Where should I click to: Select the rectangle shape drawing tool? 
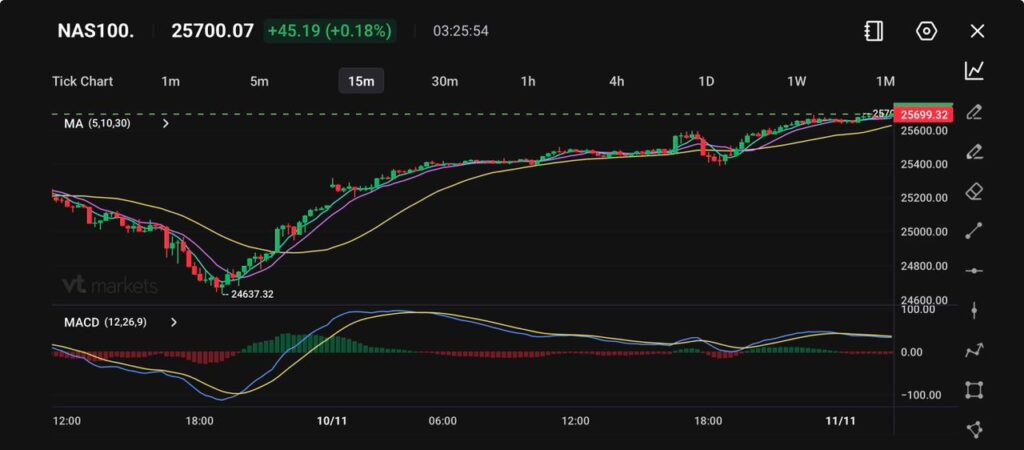974,390
